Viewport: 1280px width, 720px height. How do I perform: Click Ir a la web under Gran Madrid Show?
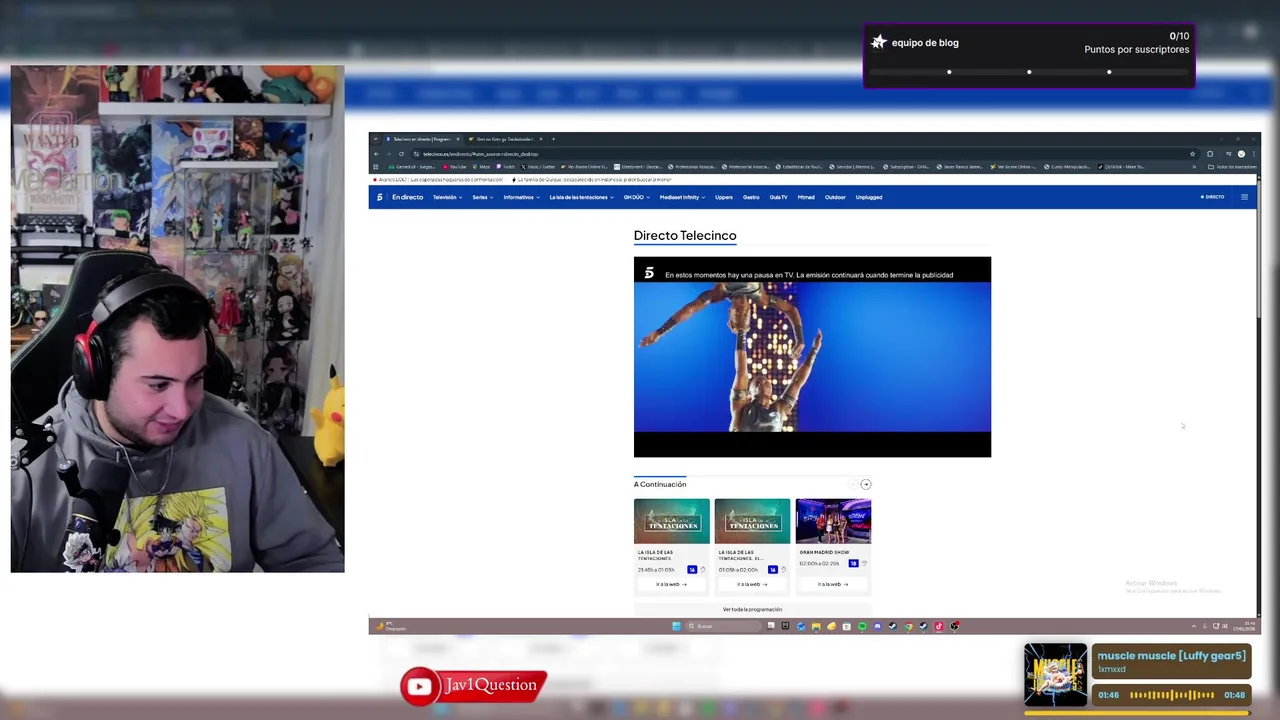tap(833, 584)
